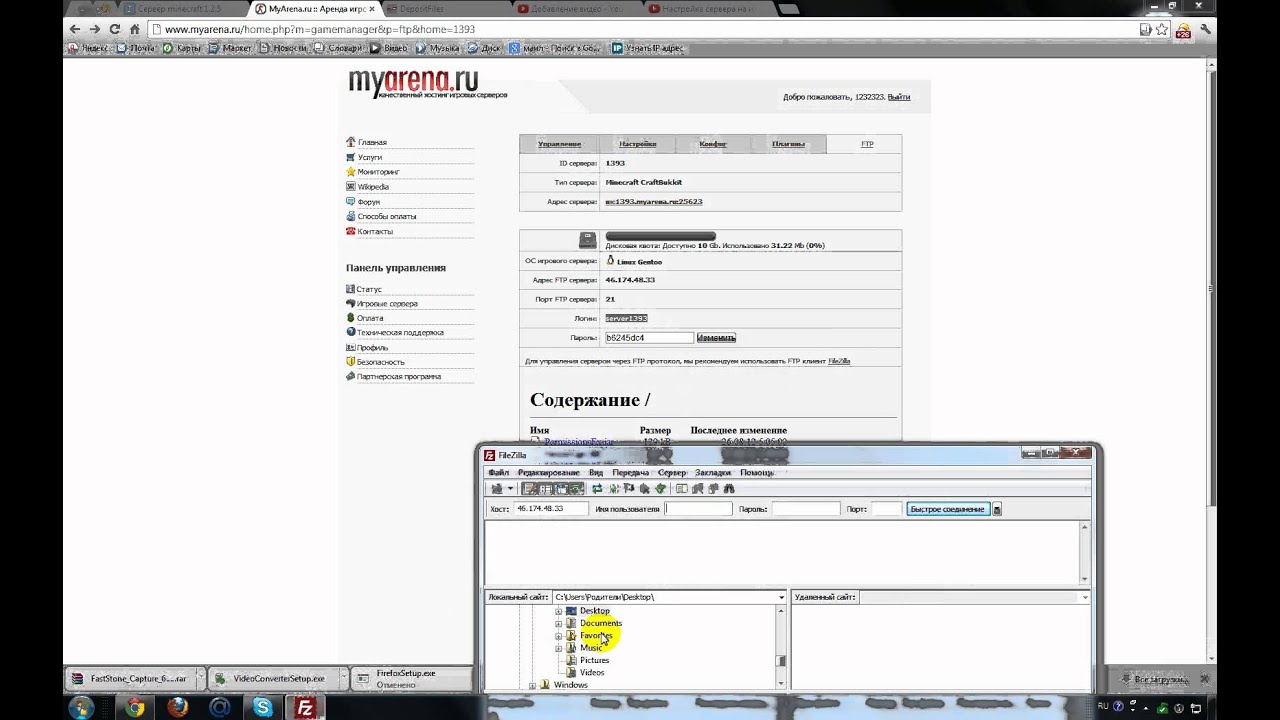Click the Быстрое соединение button
The image size is (1280, 720).
pos(948,509)
